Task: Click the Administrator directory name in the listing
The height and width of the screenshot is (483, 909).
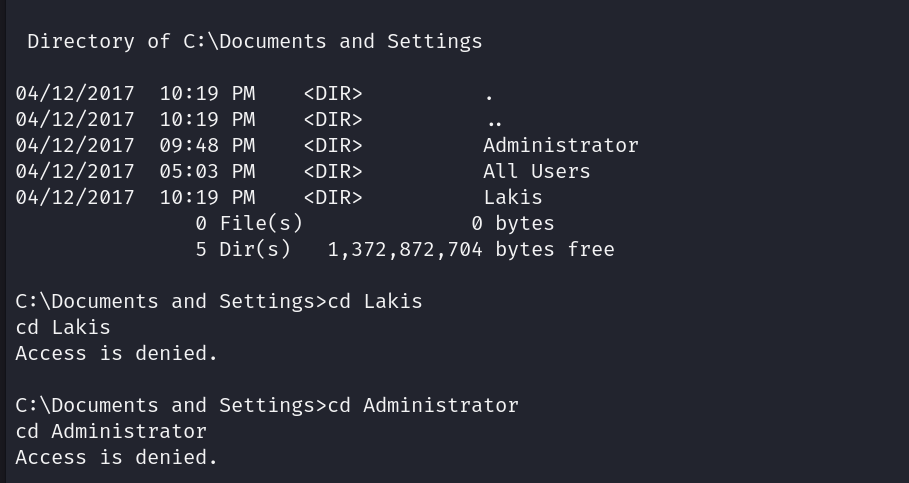Action: click(x=560, y=145)
